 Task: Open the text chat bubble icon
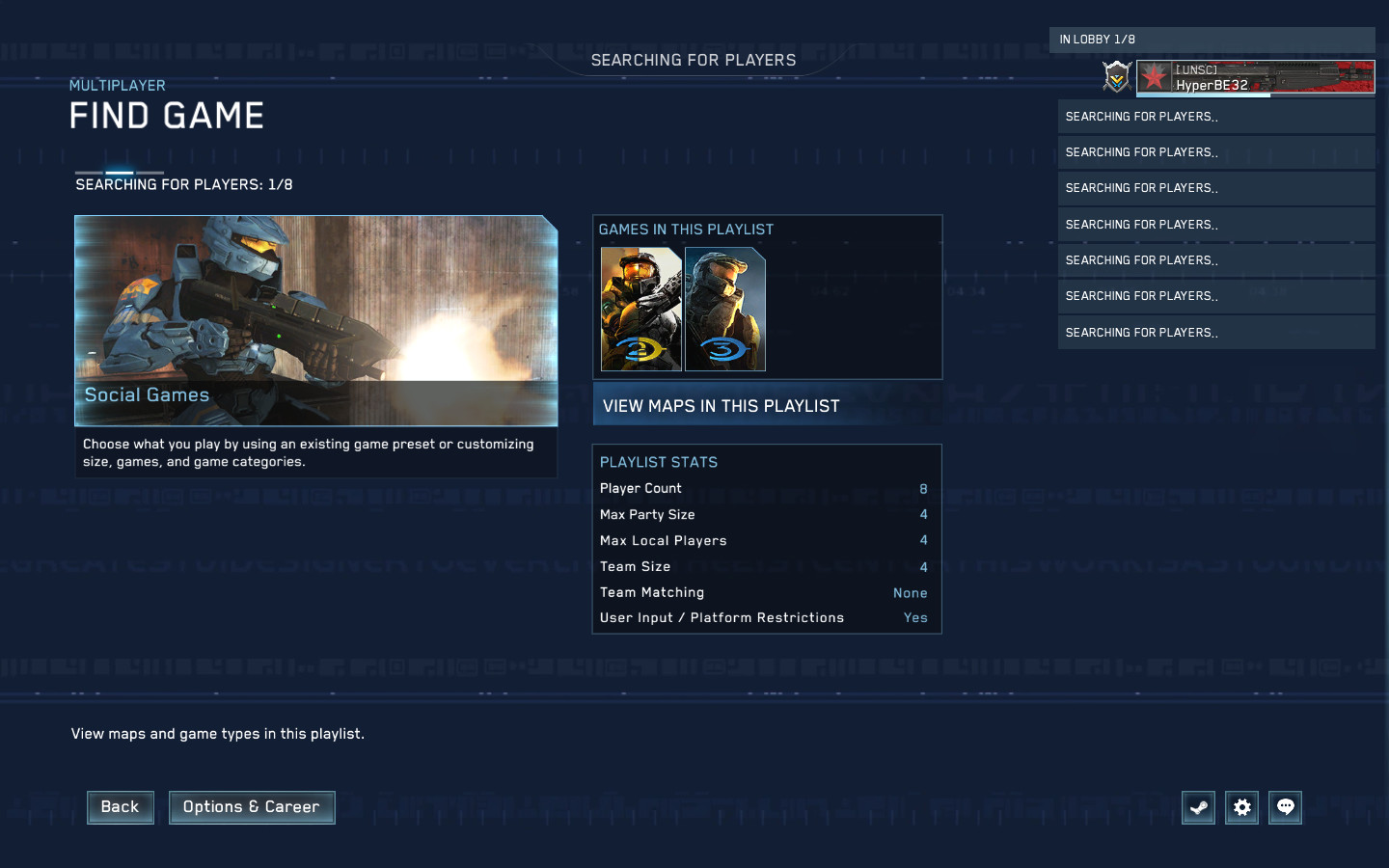point(1285,807)
